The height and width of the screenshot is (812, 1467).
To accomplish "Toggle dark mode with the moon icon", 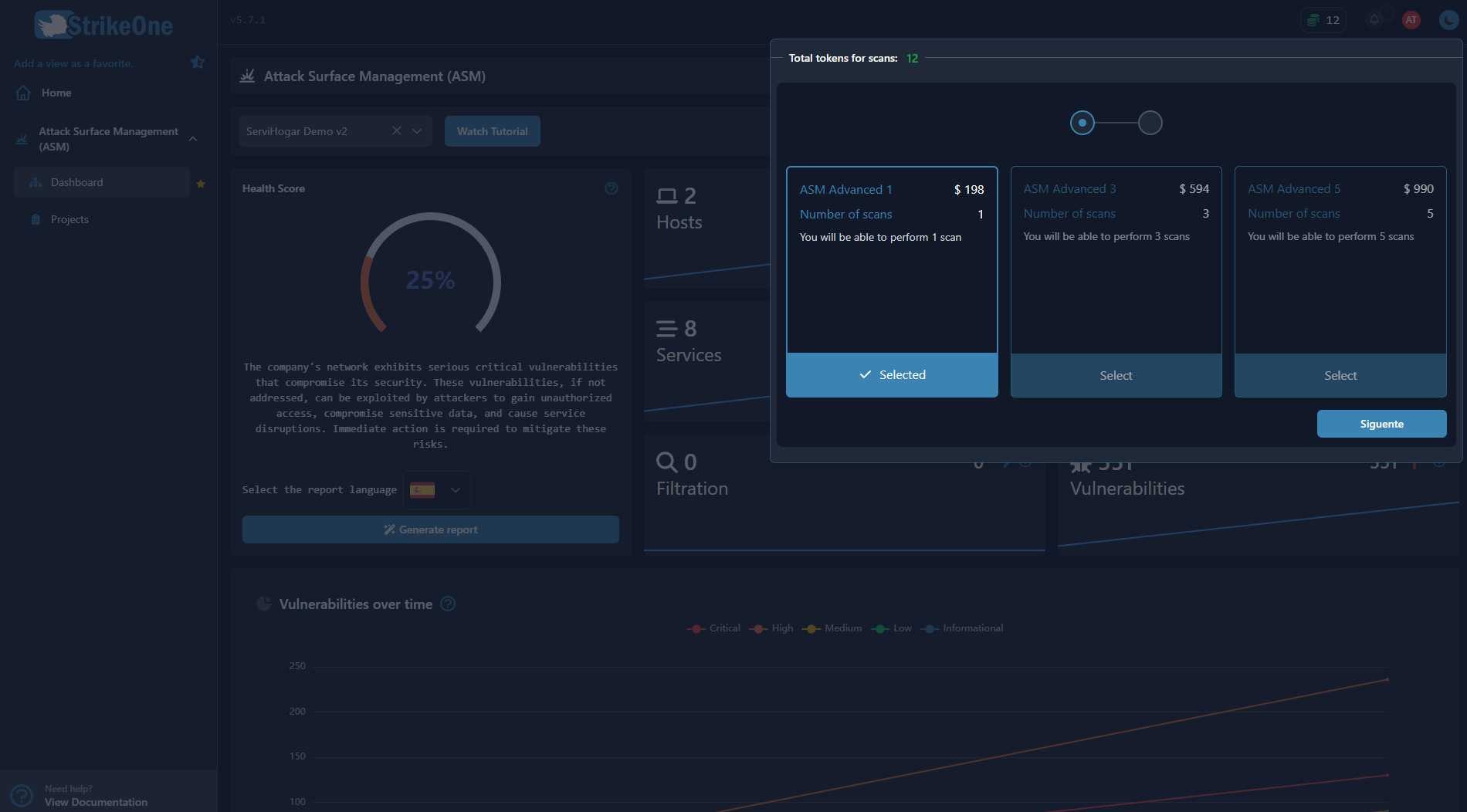I will click(1448, 19).
